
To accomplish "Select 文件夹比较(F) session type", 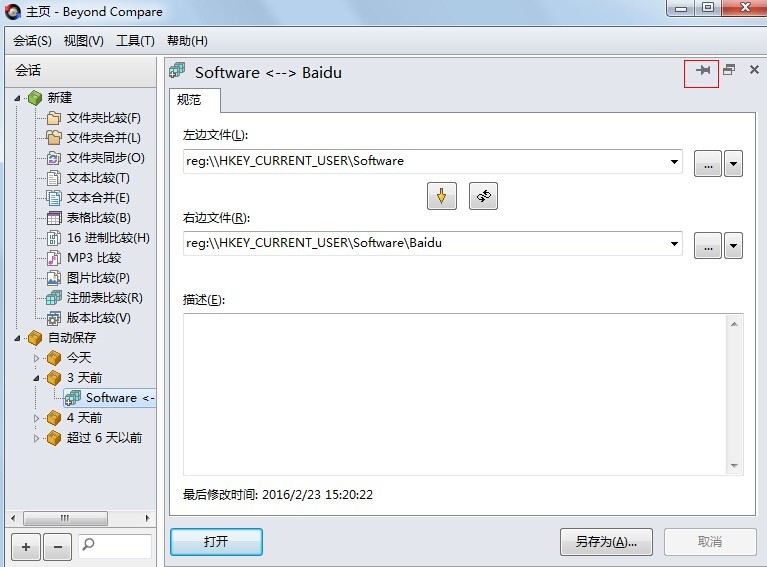I will [x=103, y=118].
